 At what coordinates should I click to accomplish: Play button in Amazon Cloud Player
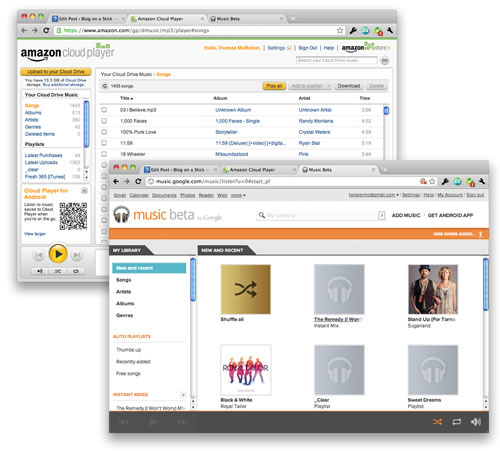click(58, 254)
